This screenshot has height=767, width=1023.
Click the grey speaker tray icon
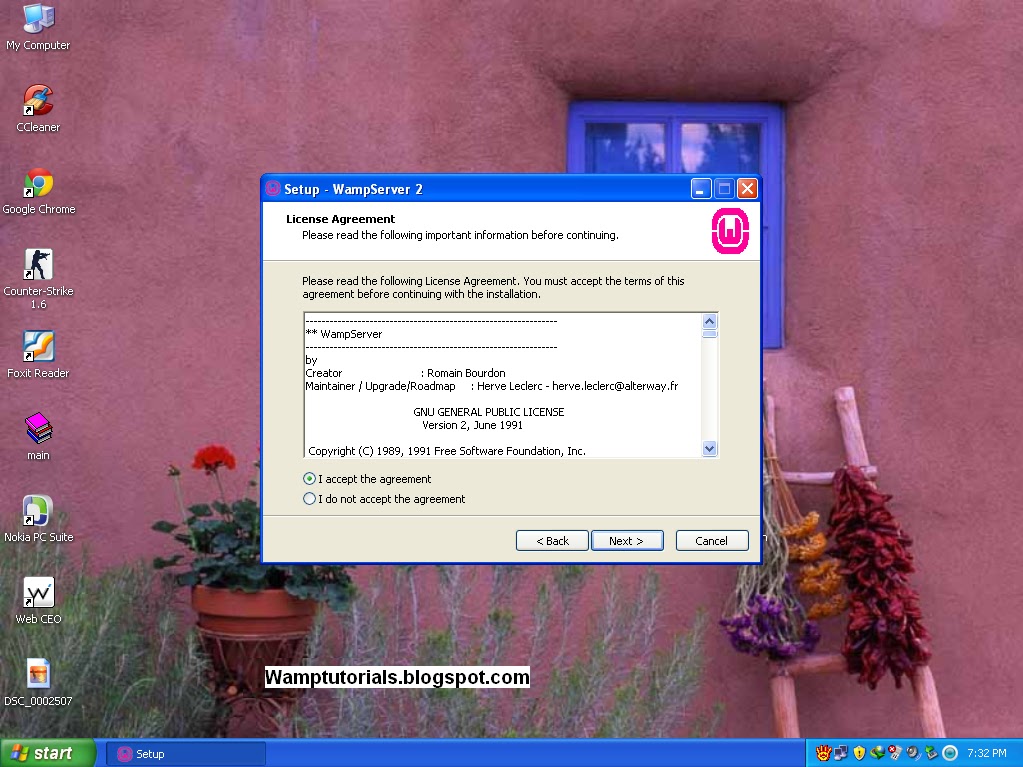[x=913, y=753]
